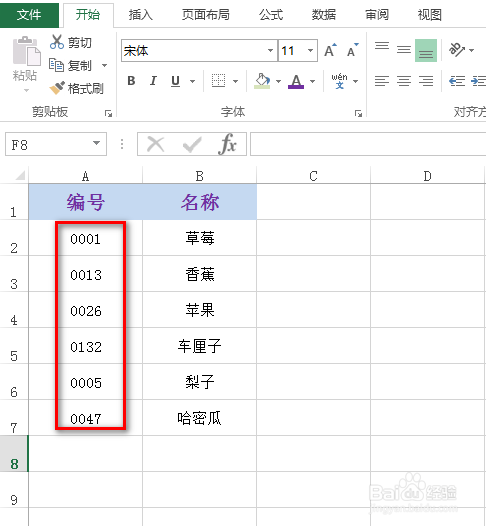Open the 文件 tab
The width and height of the screenshot is (486, 526).
click(x=29, y=14)
